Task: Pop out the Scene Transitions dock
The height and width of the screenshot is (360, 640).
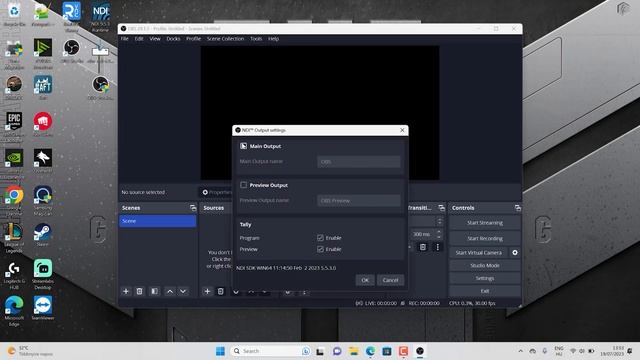Action: (441, 208)
